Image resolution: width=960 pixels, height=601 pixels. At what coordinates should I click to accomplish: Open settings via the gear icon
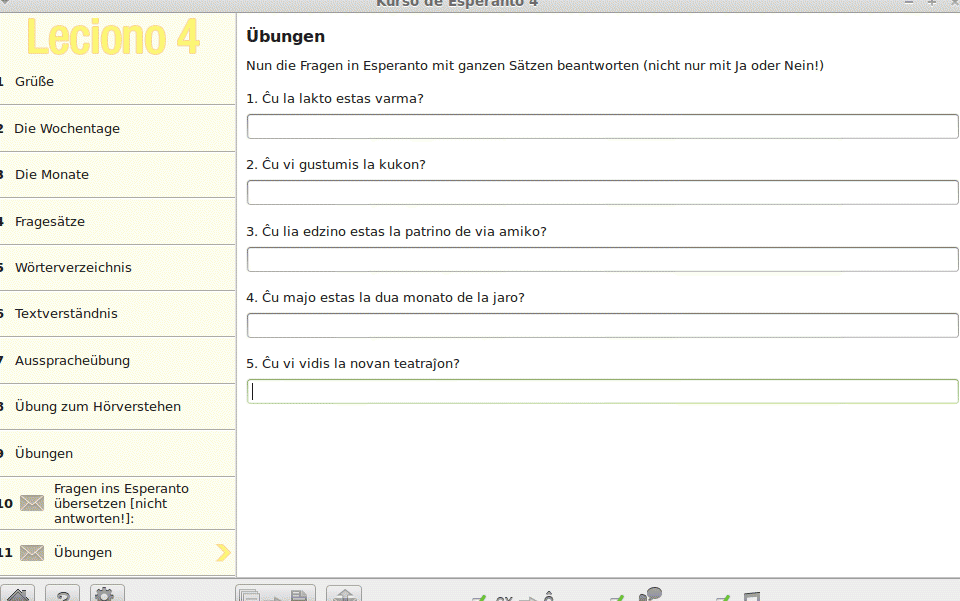(x=107, y=593)
